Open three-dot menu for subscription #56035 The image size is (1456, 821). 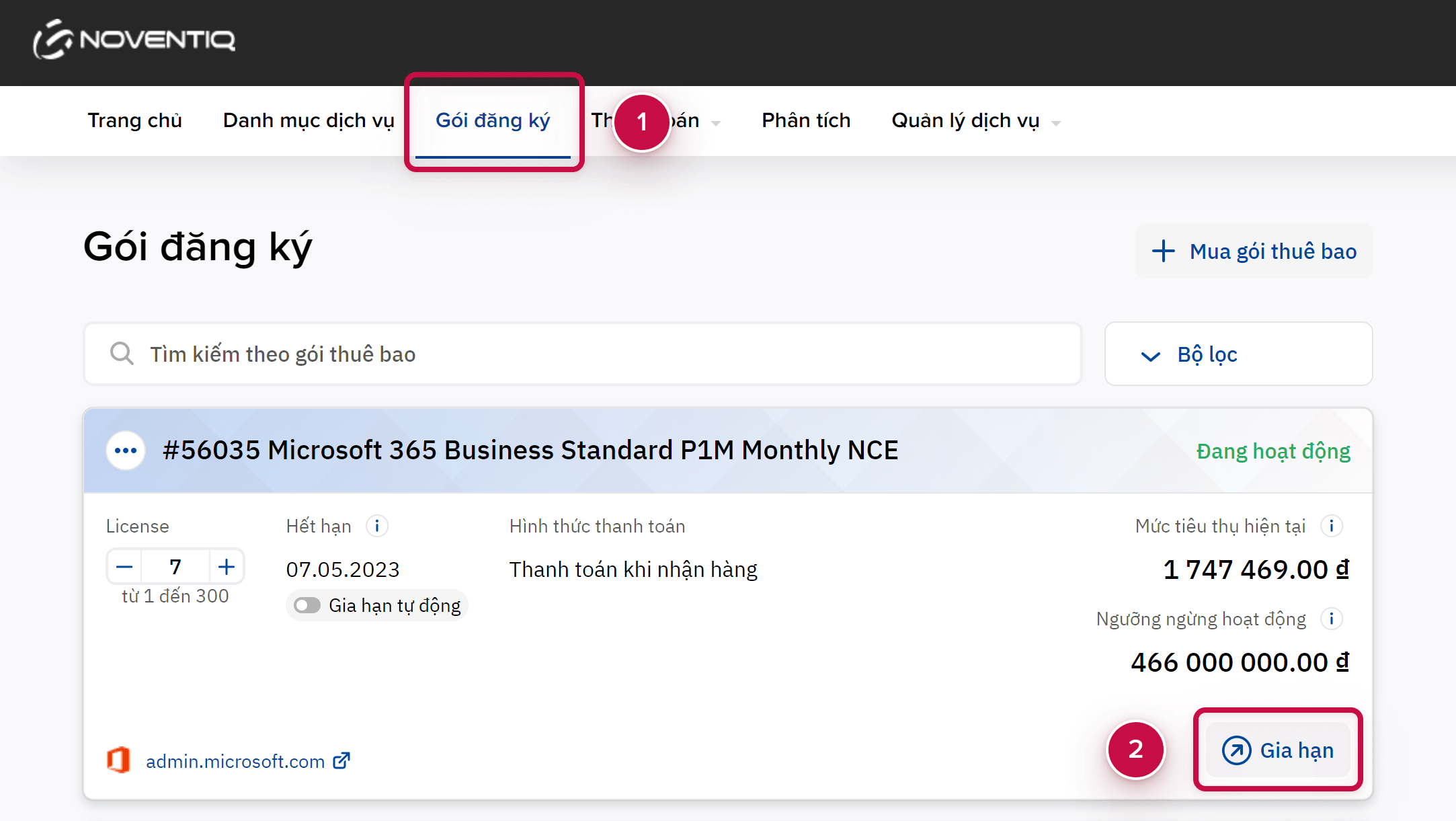click(126, 451)
